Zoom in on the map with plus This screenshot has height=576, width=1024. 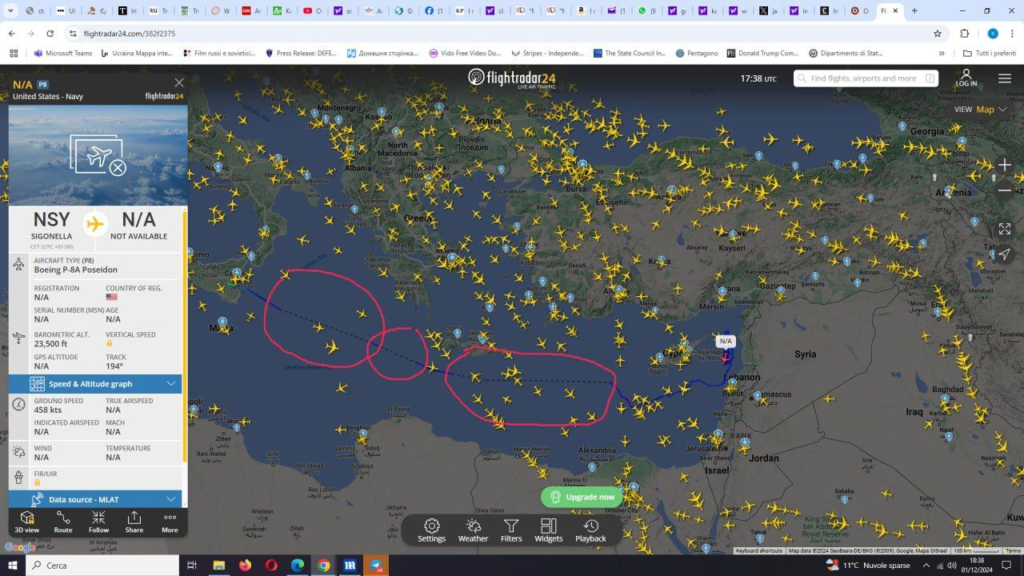[1004, 165]
